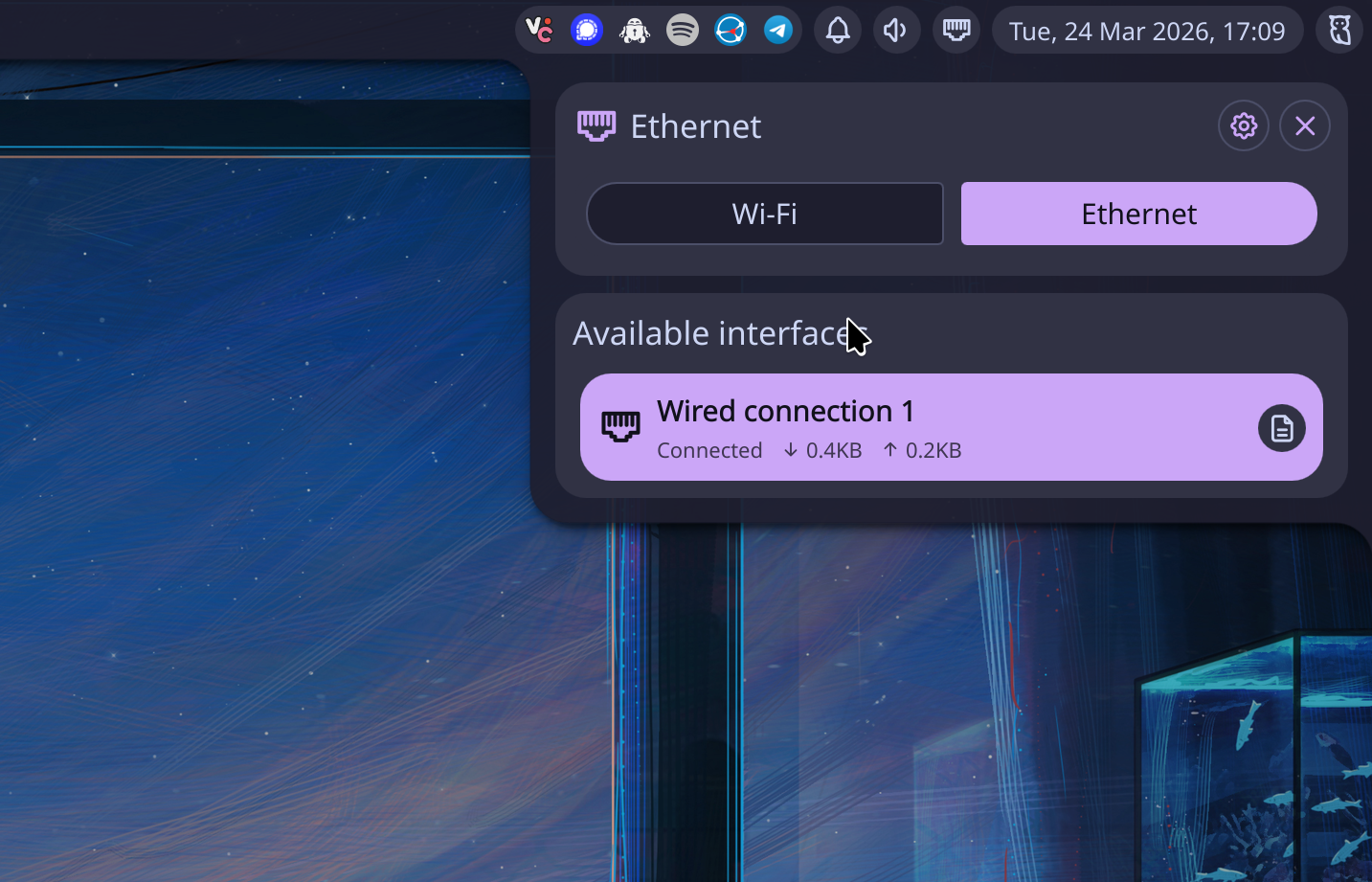Image resolution: width=1372 pixels, height=882 pixels.
Task: Switch to the Ethernet tab
Action: (1138, 214)
